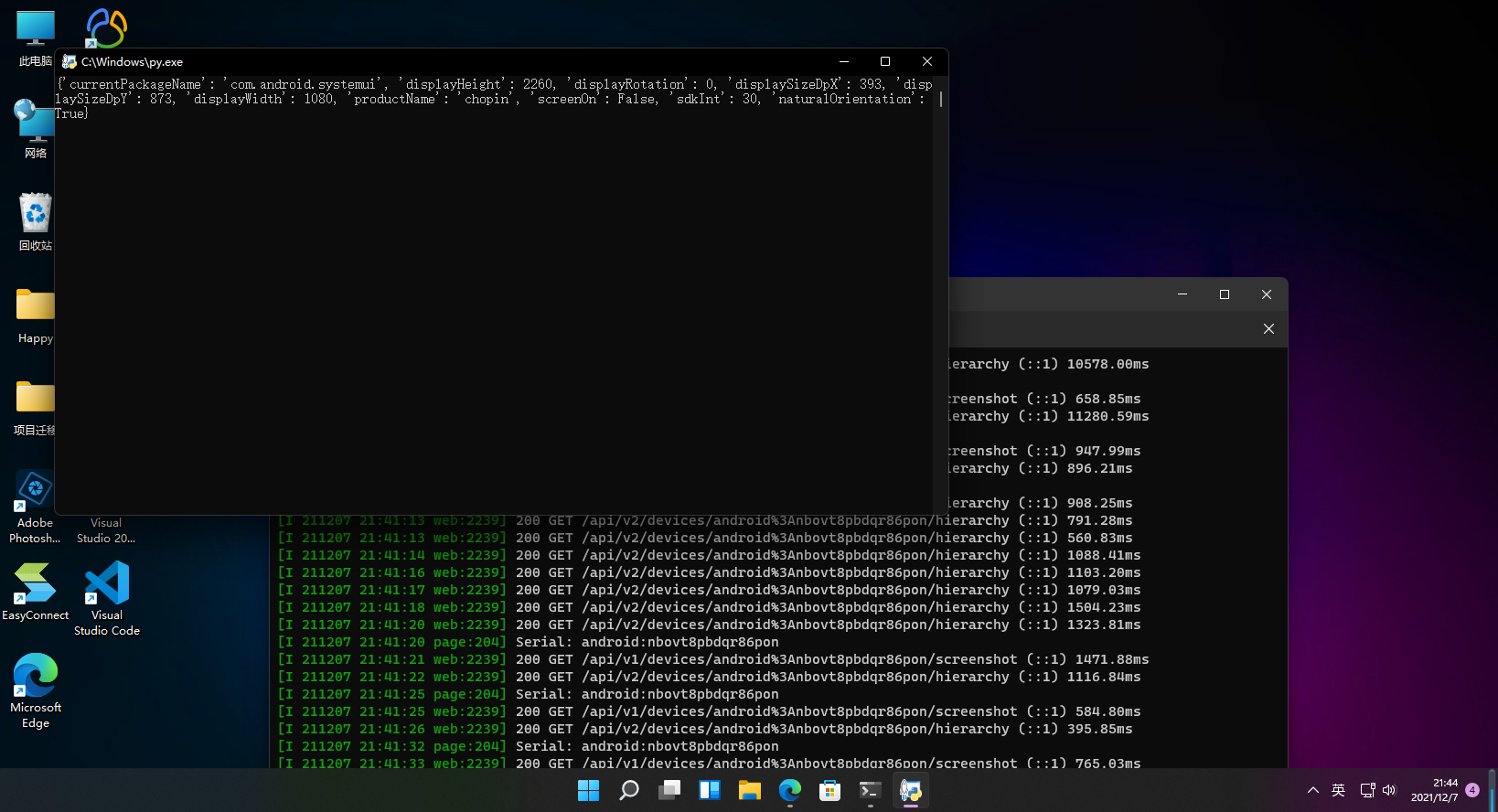Select the Python launcher taskbar icon
Image resolution: width=1498 pixels, height=812 pixels.
point(911,790)
